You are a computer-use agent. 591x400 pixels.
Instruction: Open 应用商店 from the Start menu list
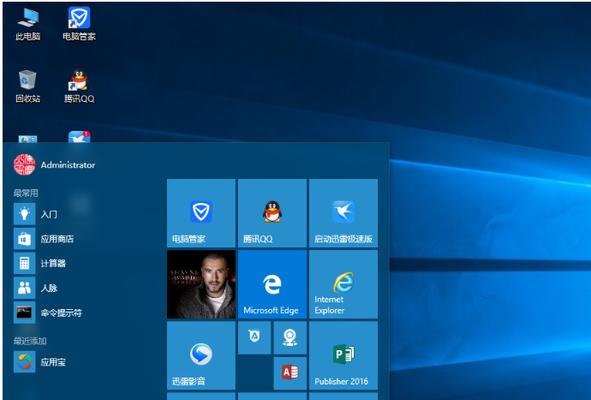44,239
